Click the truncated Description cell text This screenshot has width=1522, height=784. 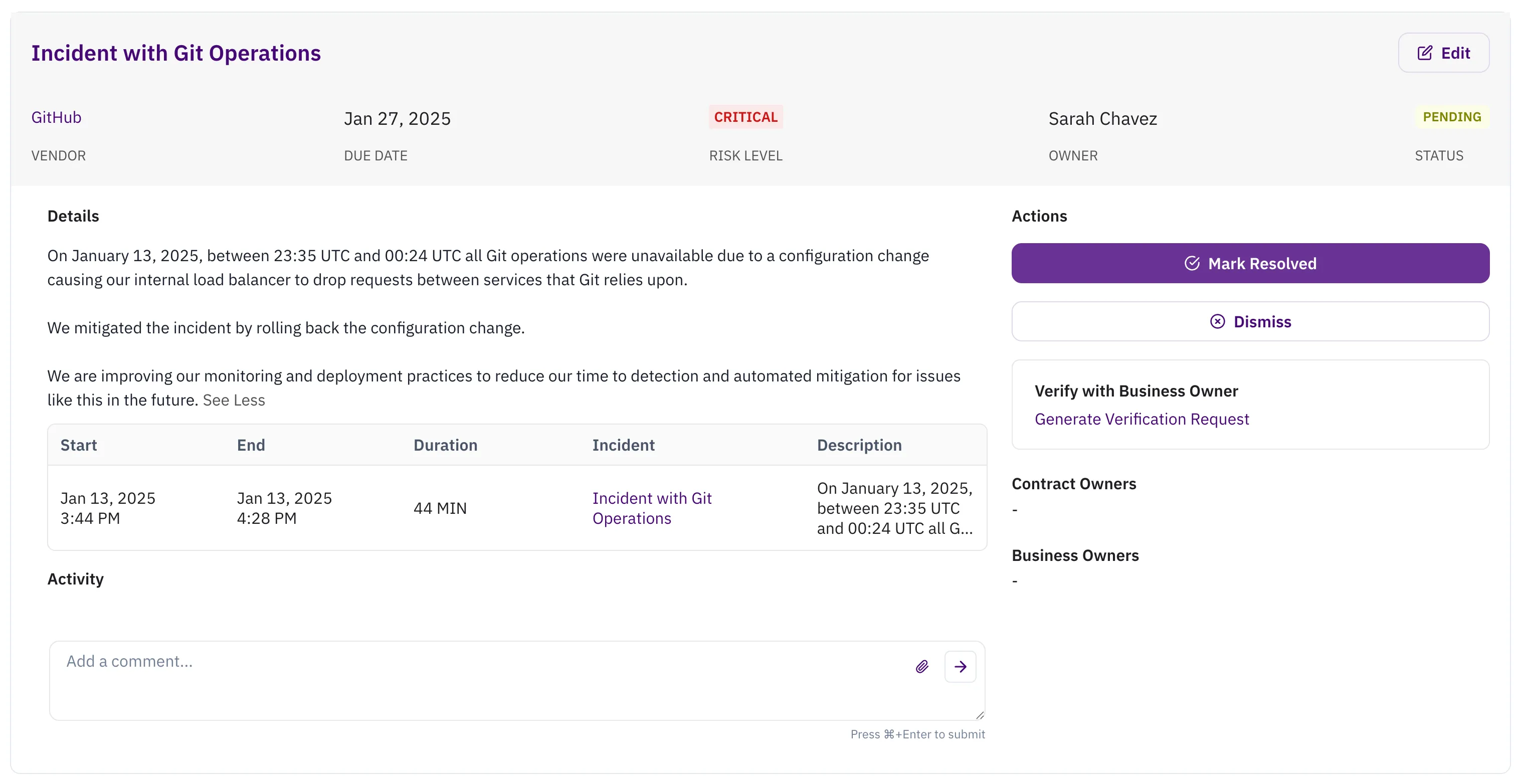pos(894,508)
